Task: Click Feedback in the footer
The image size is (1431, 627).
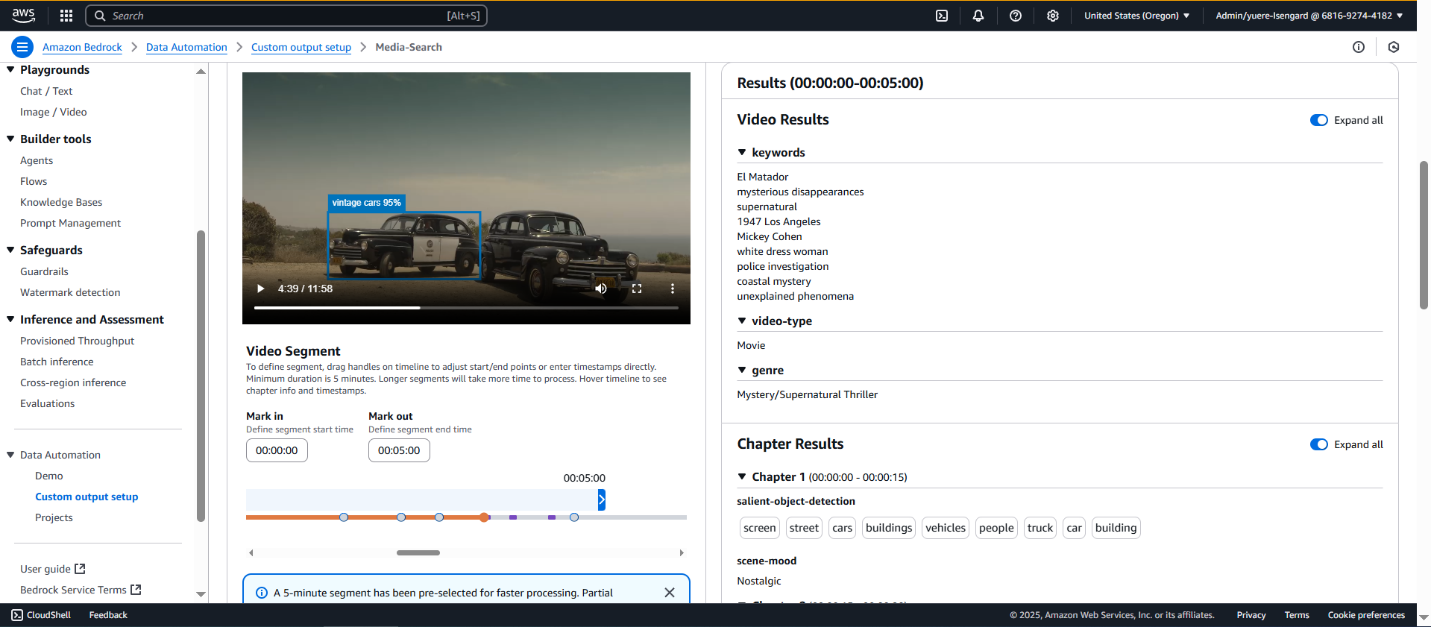Action: pyautogui.click(x=108, y=615)
